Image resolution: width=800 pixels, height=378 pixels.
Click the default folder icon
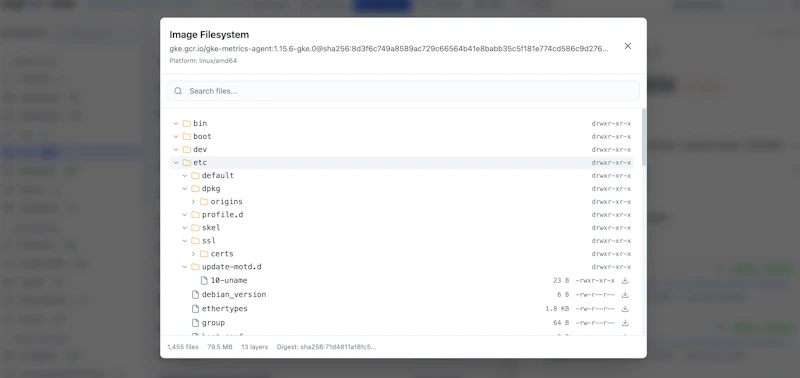tap(195, 175)
